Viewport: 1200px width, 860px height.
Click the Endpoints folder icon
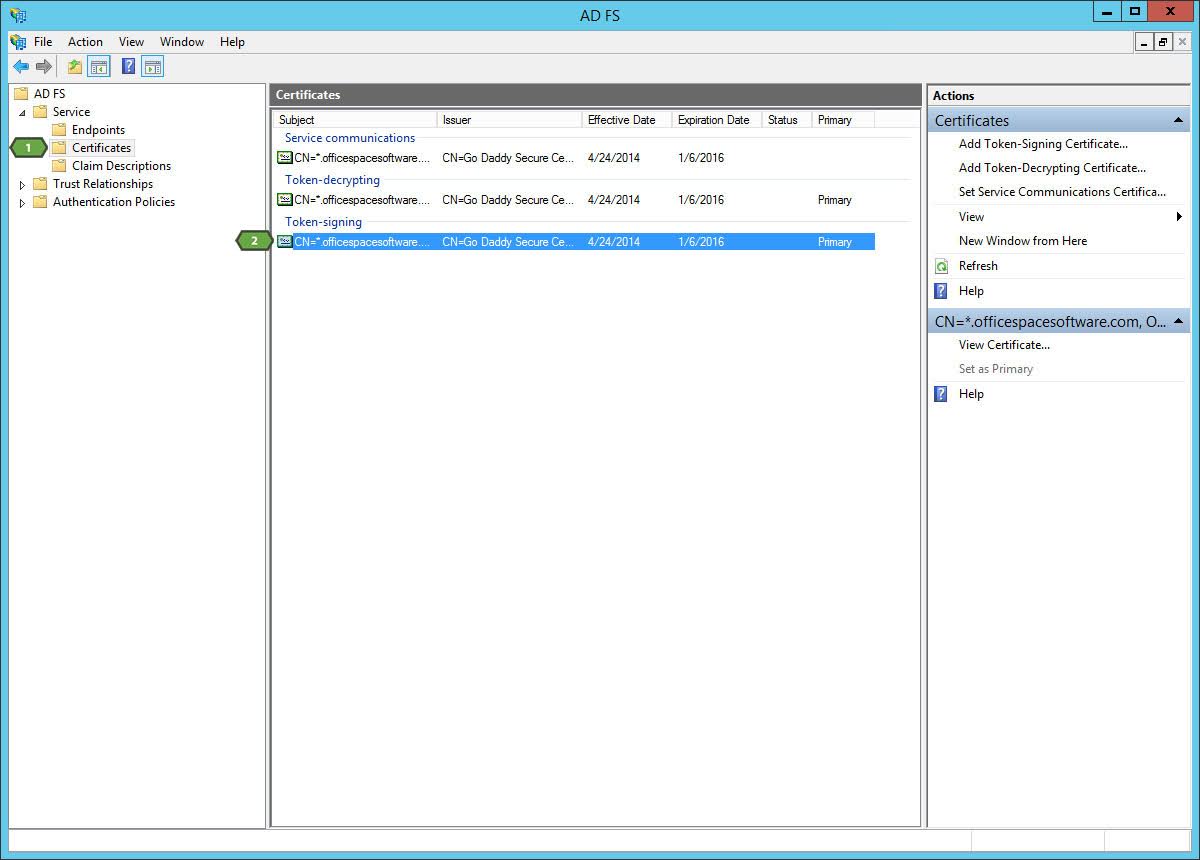coord(59,130)
